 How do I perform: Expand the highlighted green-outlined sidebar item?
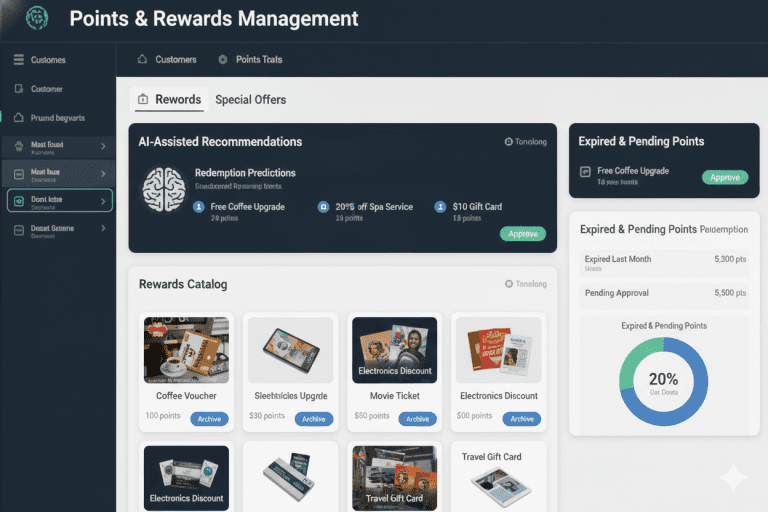tap(103, 201)
